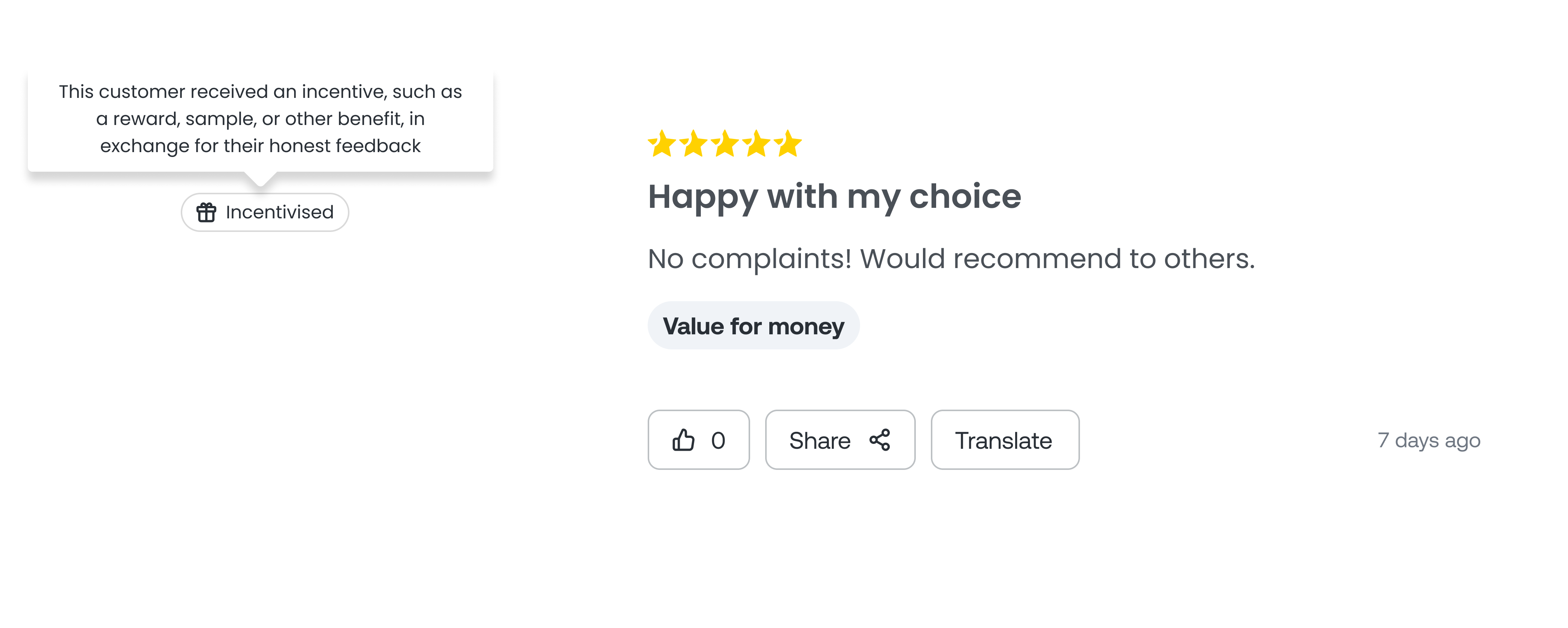Open the Happy with my choice title
Viewport: 1568px width, 628px height.
[834, 197]
